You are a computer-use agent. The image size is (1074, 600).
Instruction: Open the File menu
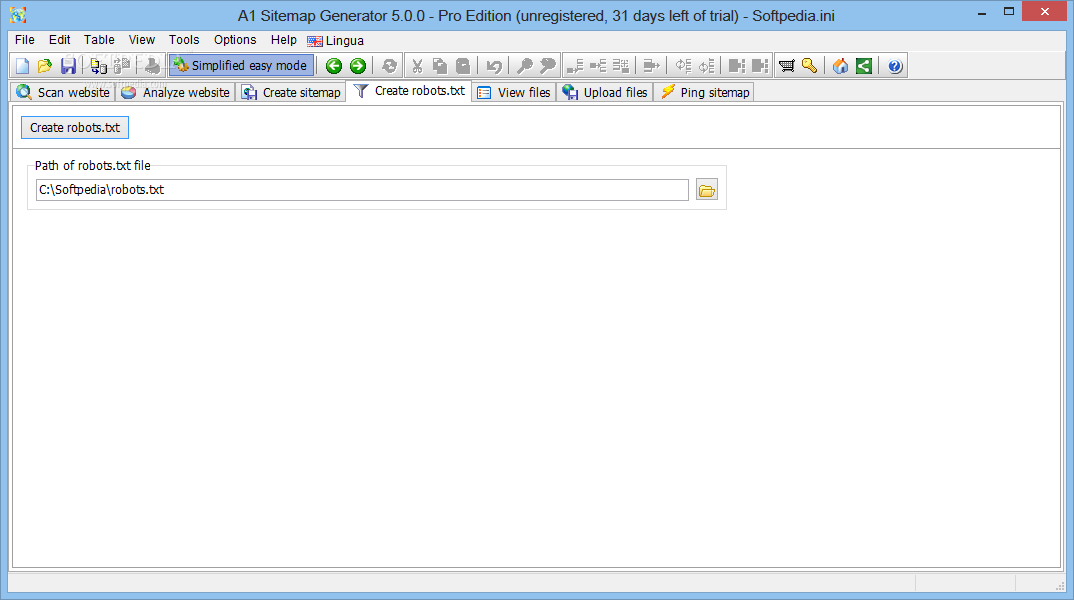25,40
